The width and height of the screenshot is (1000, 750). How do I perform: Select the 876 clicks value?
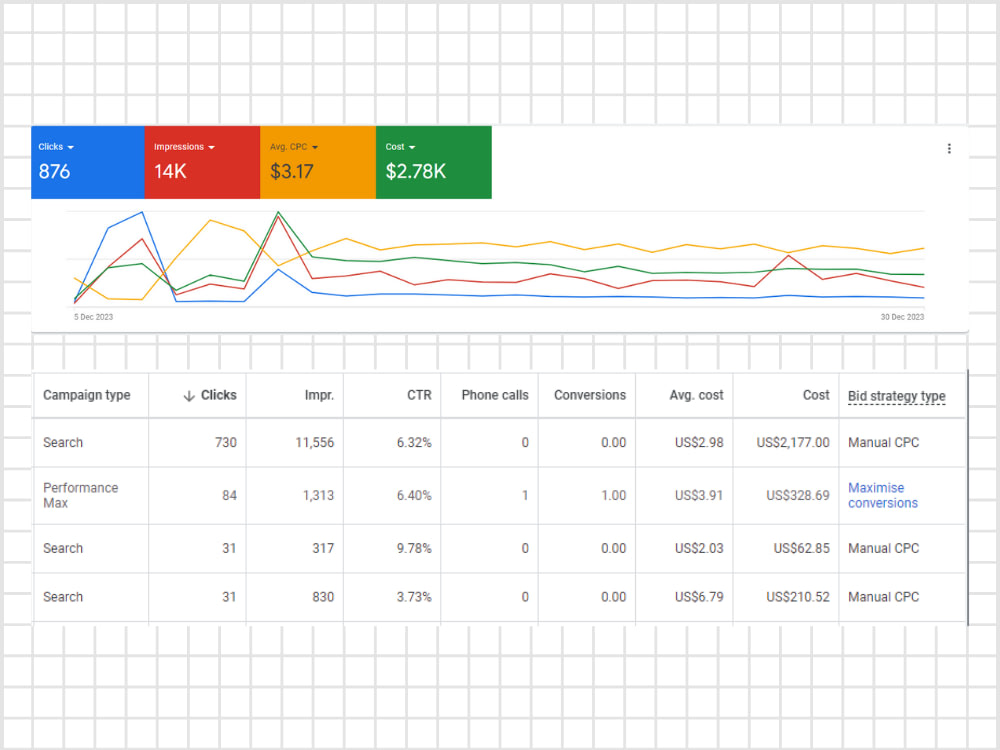pos(54,172)
